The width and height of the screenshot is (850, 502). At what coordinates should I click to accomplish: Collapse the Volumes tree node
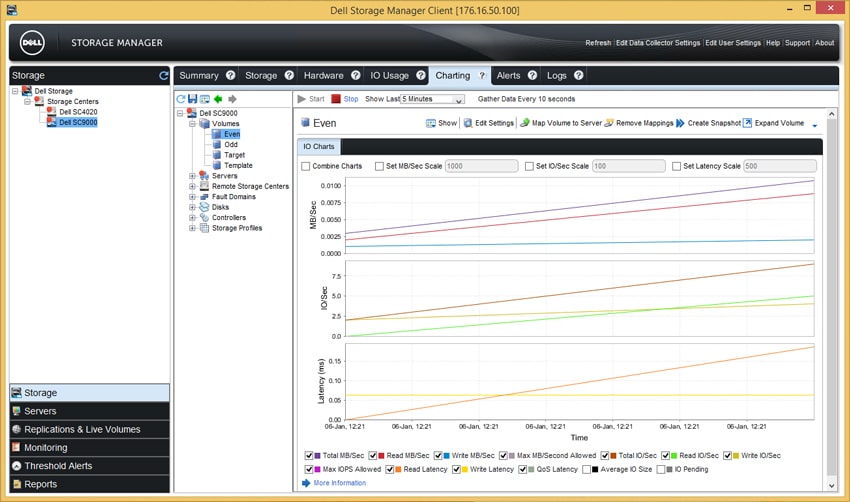click(x=192, y=124)
